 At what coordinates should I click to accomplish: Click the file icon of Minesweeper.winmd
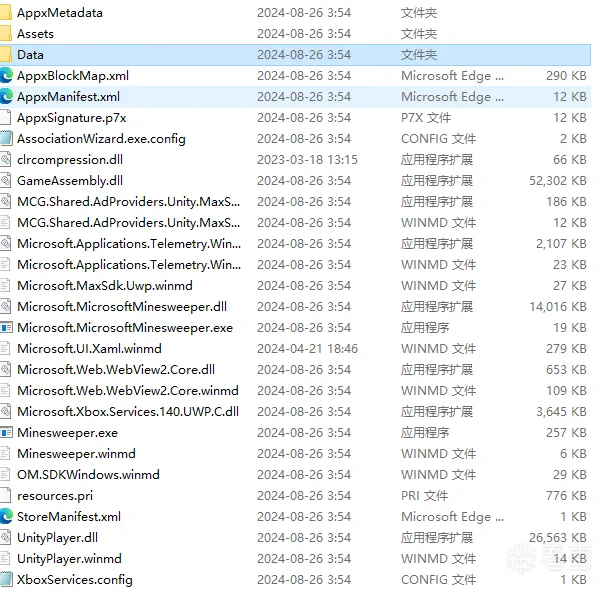coord(5,454)
